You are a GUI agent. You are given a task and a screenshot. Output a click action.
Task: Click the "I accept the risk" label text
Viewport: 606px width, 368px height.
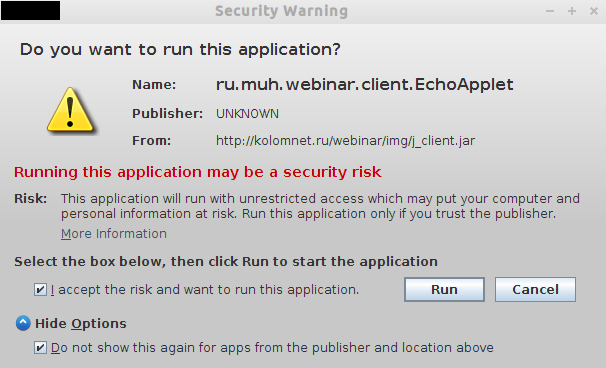pos(205,290)
